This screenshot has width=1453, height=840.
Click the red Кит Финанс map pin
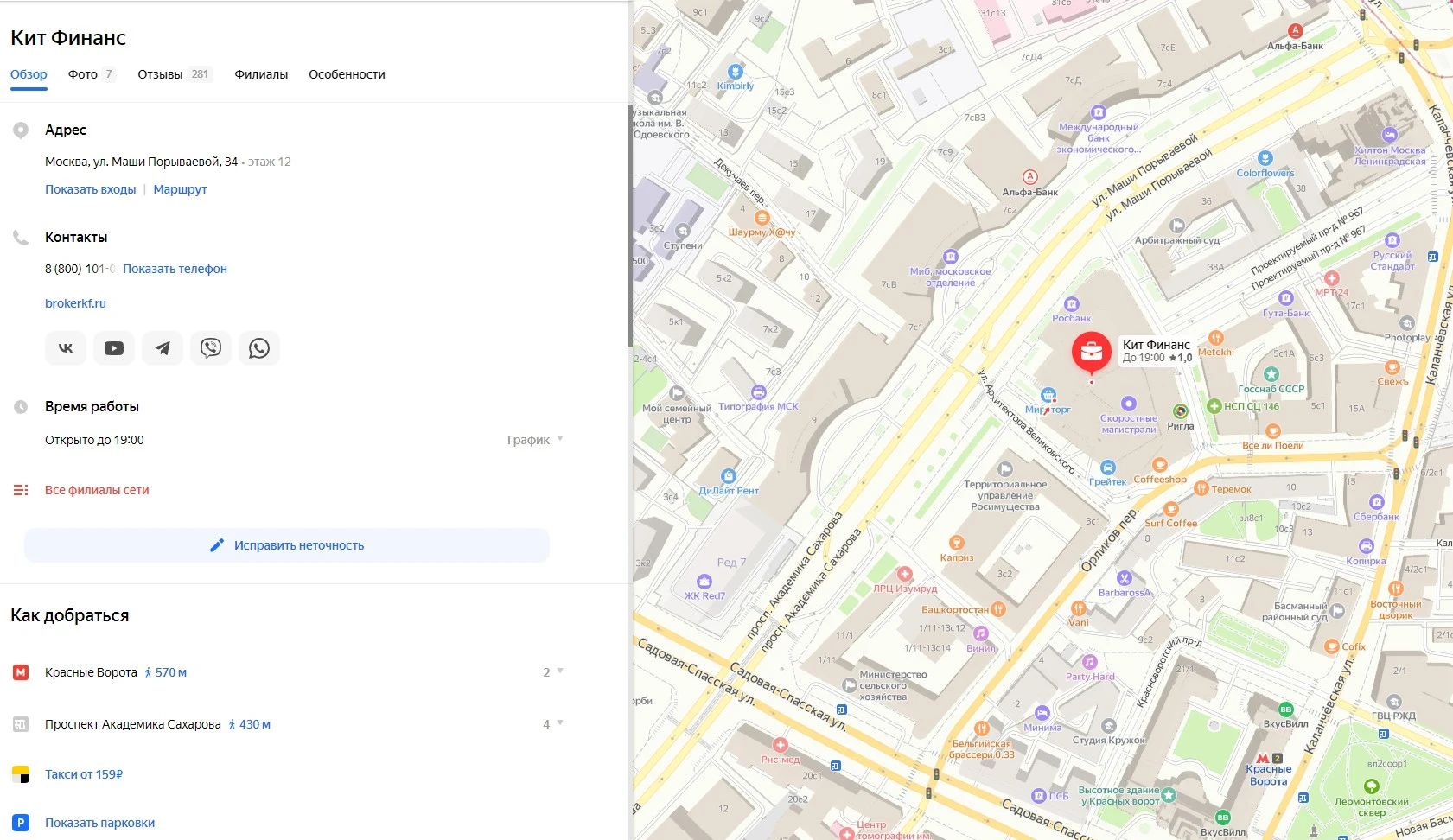coord(1092,353)
